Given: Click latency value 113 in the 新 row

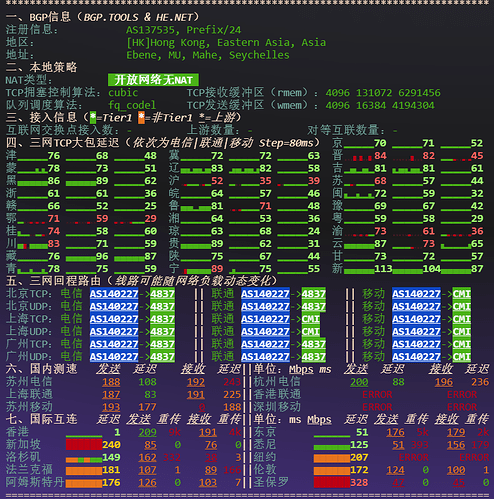Looking at the screenshot, I should (x=383, y=269).
